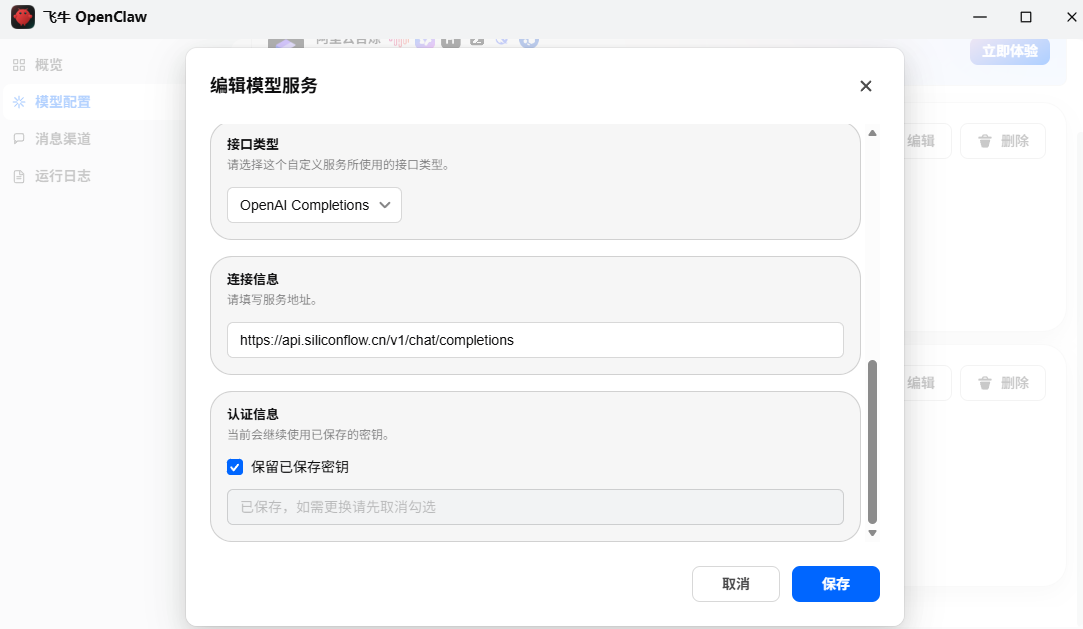Click 取消 to cancel editing

(736, 584)
